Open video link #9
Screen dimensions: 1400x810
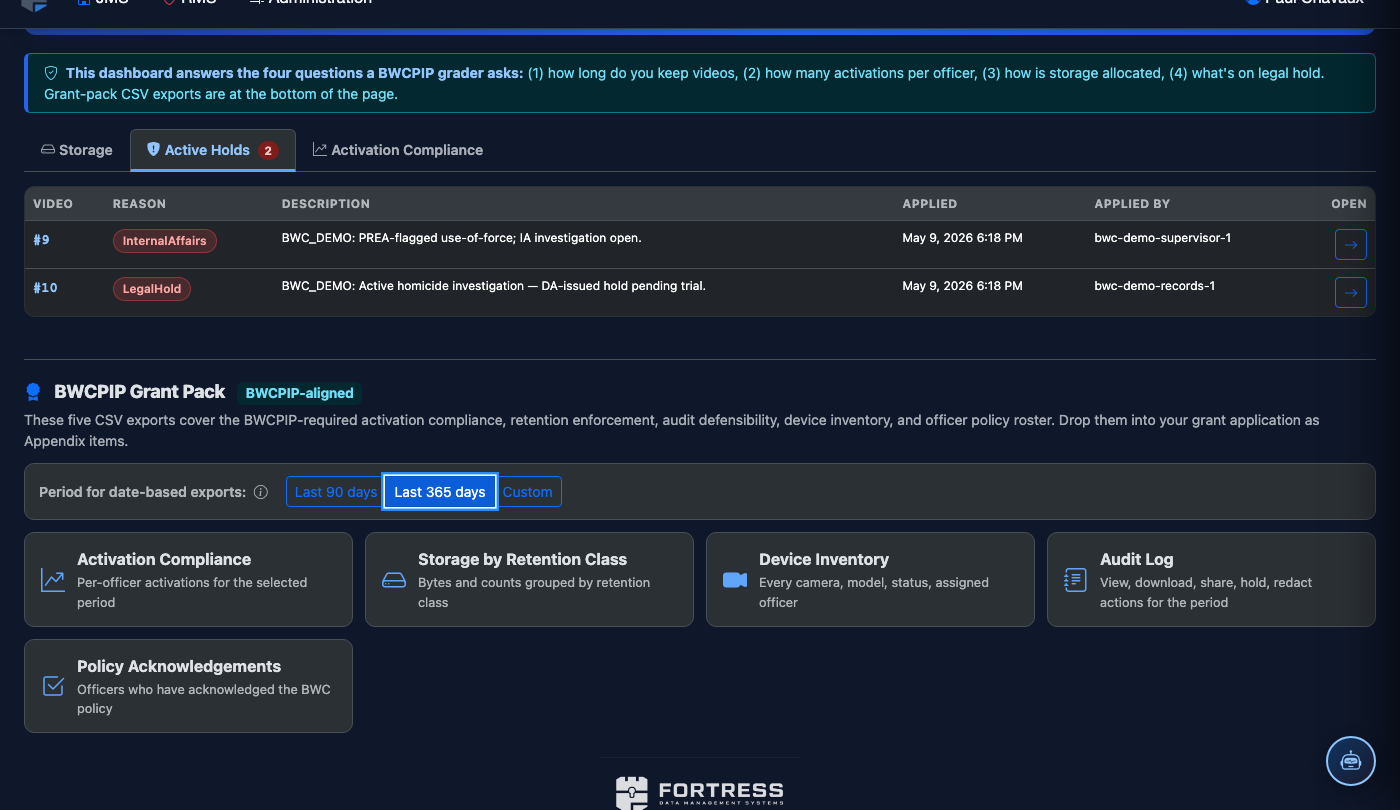tap(41, 240)
